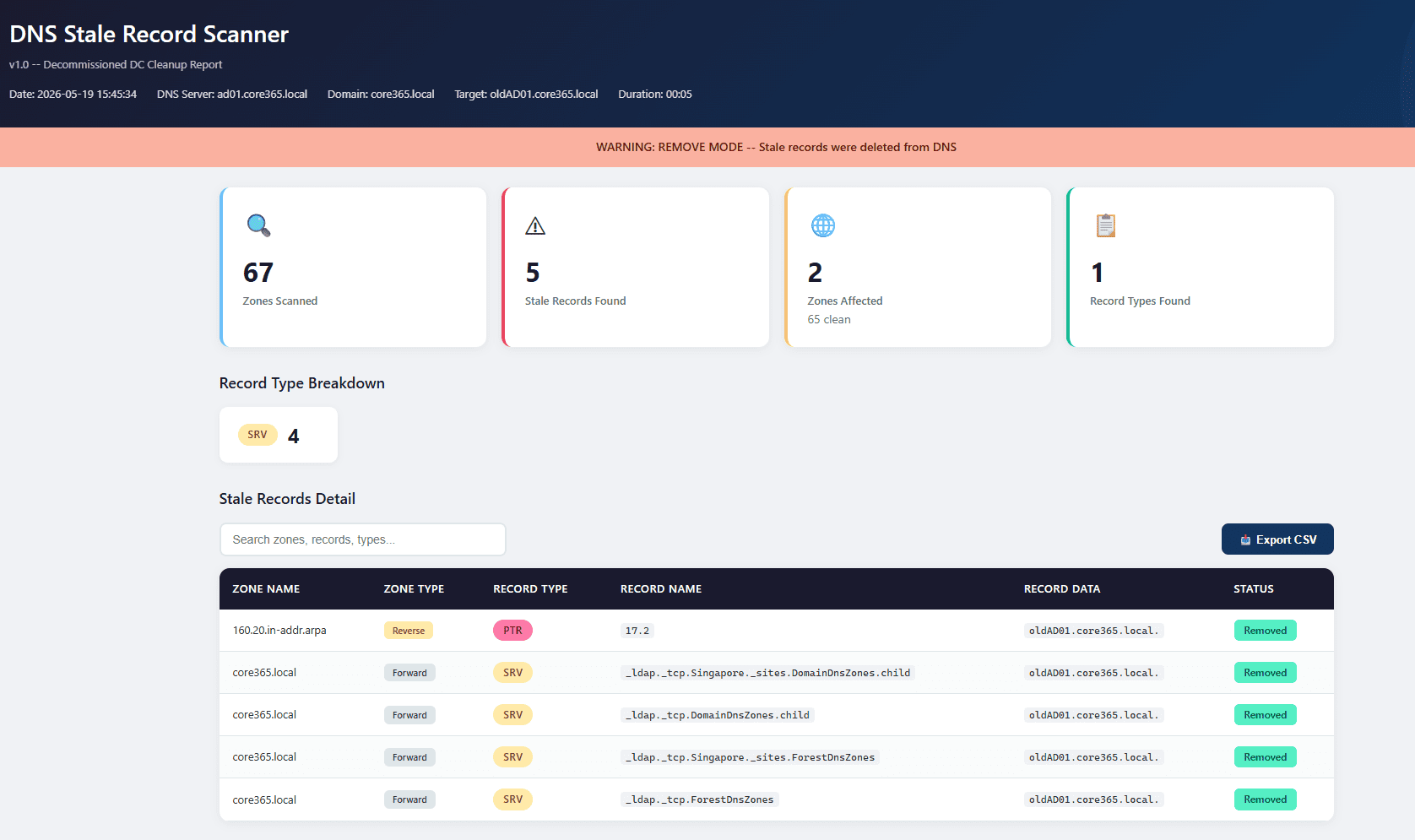This screenshot has width=1415, height=840.
Task: Click the Date: 2026-05-19 15:45:34 header text
Action: 73,94
